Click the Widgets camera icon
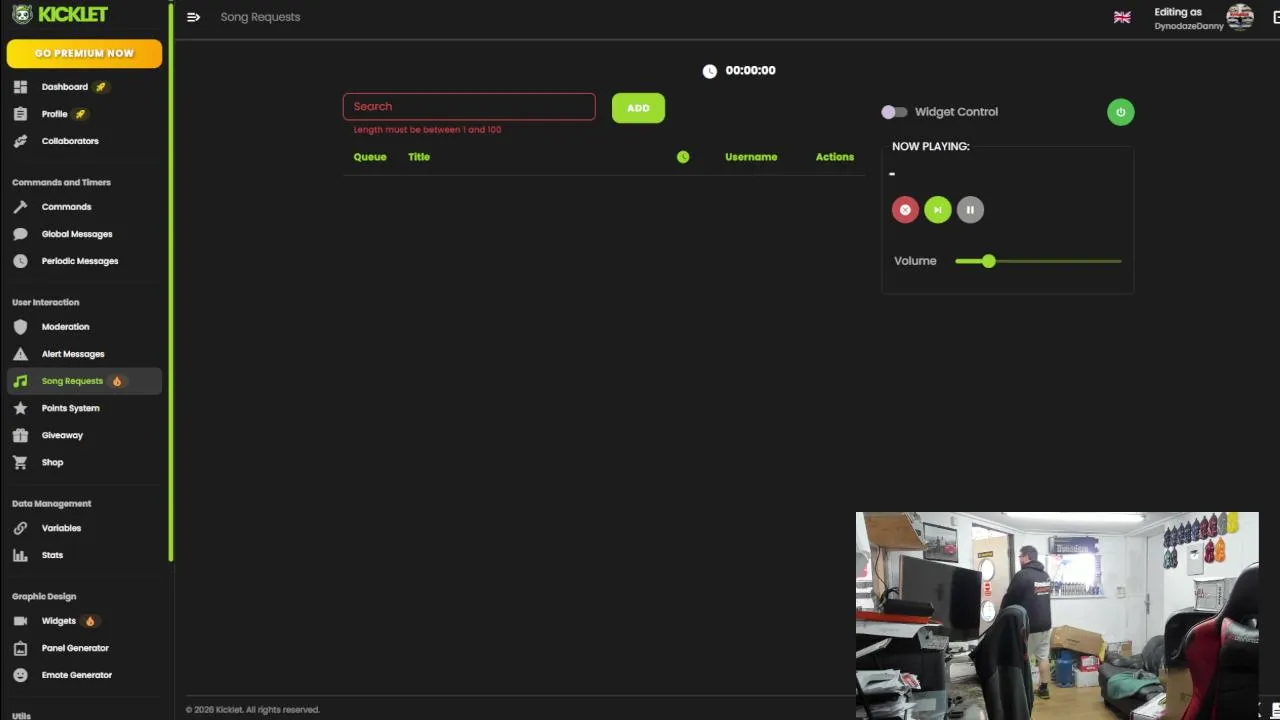1280x720 pixels. coord(20,621)
